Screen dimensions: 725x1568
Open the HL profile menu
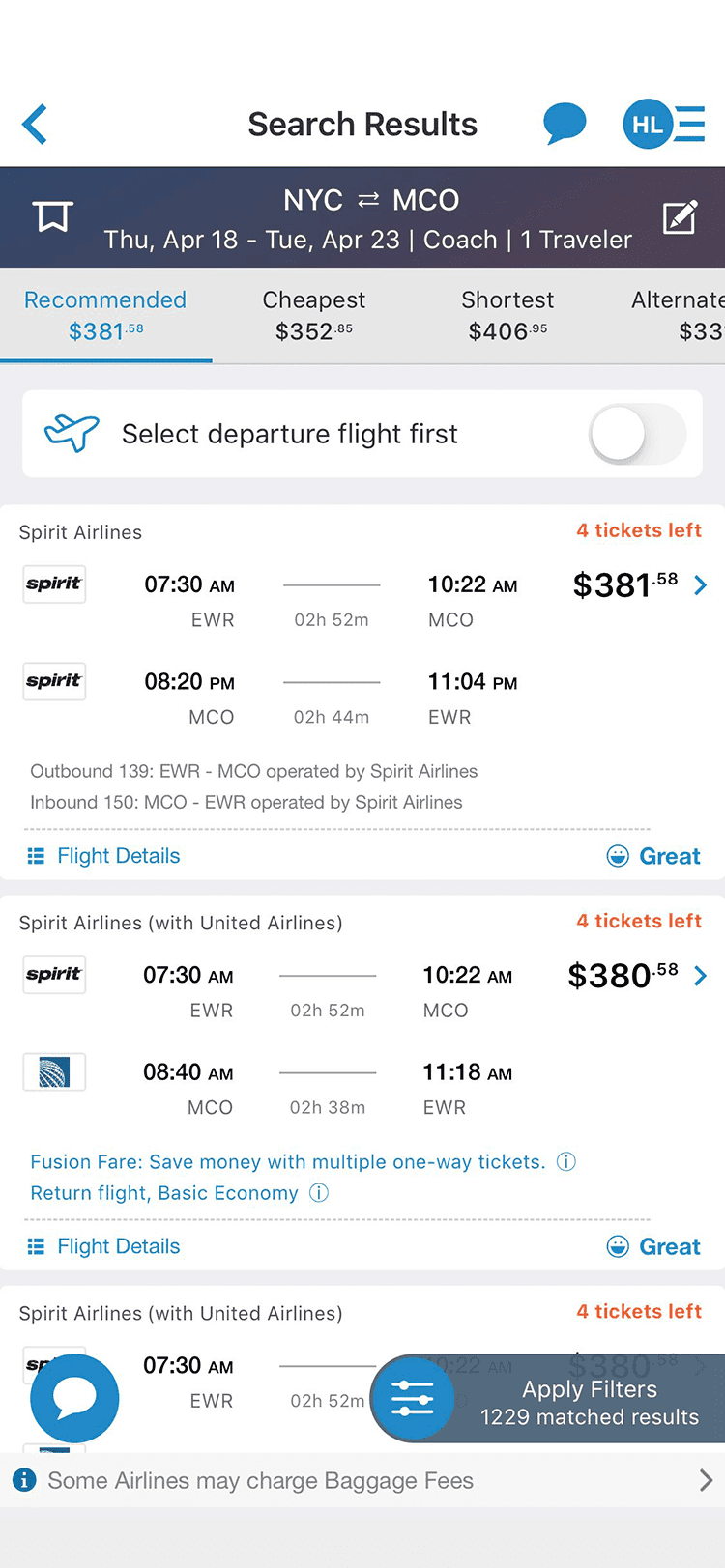663,124
